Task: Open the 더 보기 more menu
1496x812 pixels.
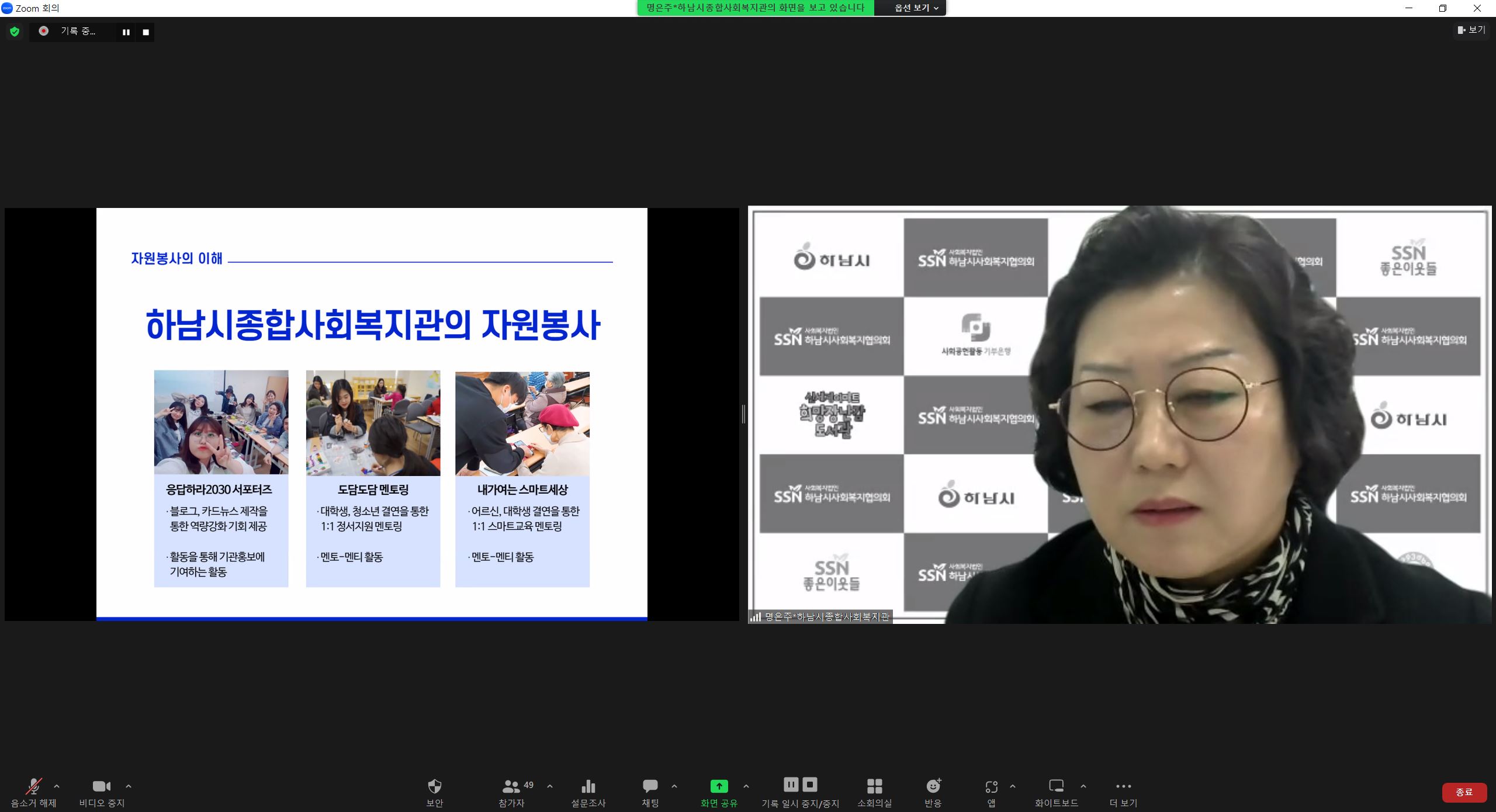Action: point(1123,786)
